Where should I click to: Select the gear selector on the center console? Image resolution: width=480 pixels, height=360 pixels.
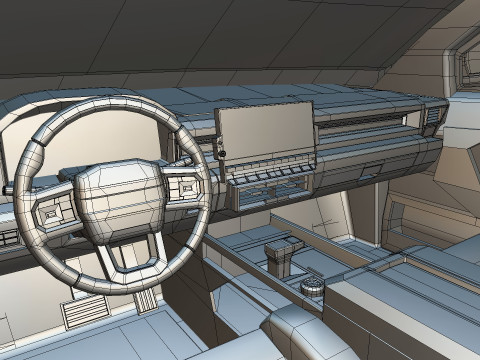(x=284, y=256)
